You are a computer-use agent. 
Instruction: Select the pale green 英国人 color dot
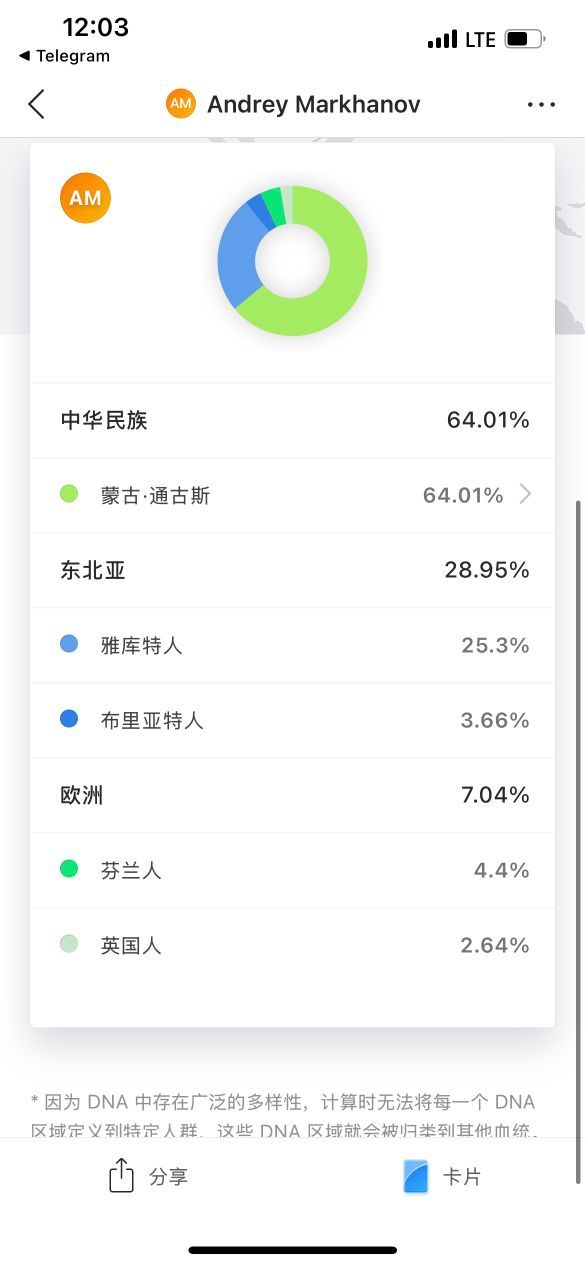[69, 944]
